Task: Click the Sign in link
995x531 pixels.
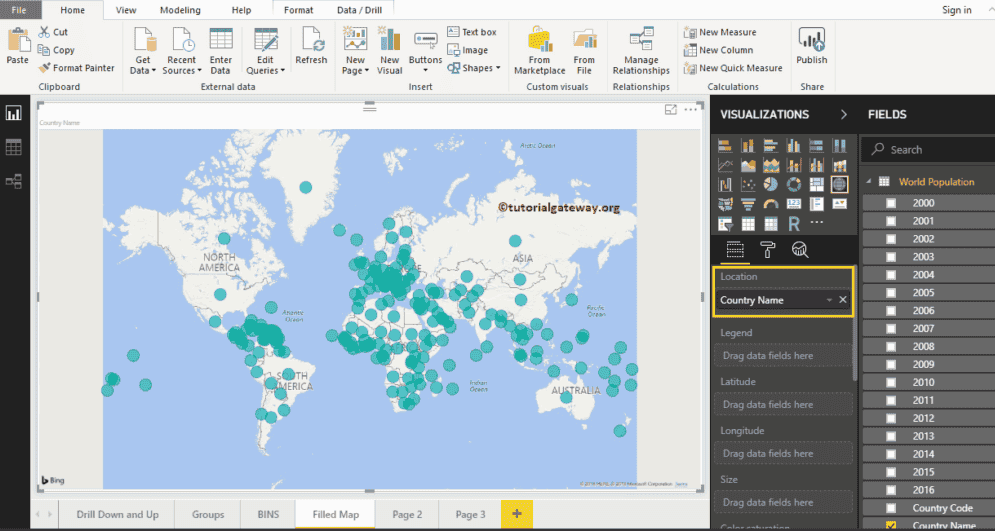Action: [x=956, y=10]
